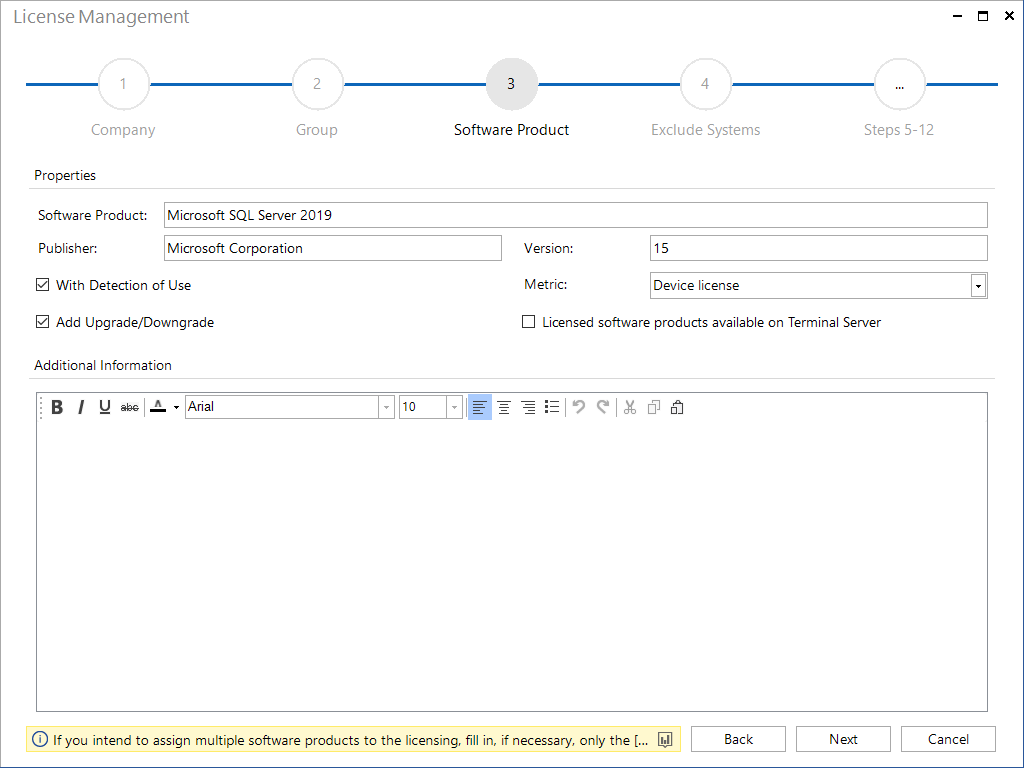Copy the selected text

point(654,408)
